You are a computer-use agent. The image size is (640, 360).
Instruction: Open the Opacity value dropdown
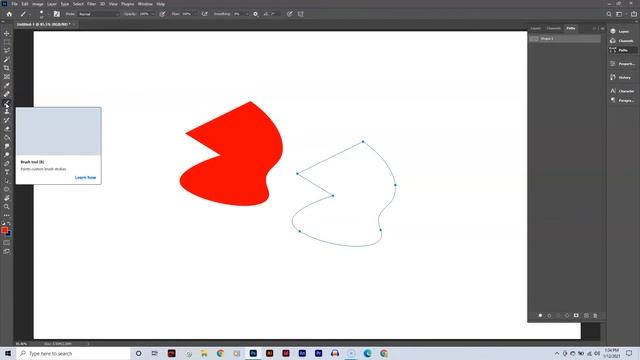pos(153,14)
